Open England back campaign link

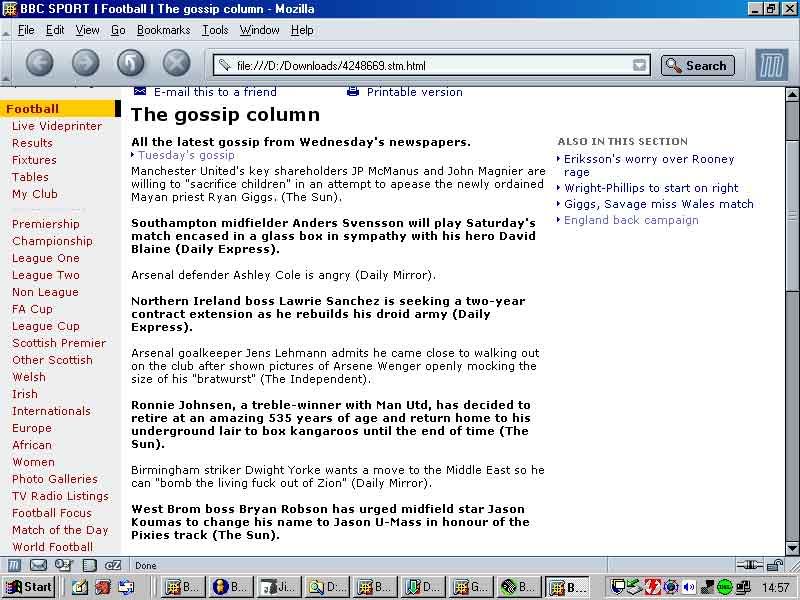tap(631, 220)
